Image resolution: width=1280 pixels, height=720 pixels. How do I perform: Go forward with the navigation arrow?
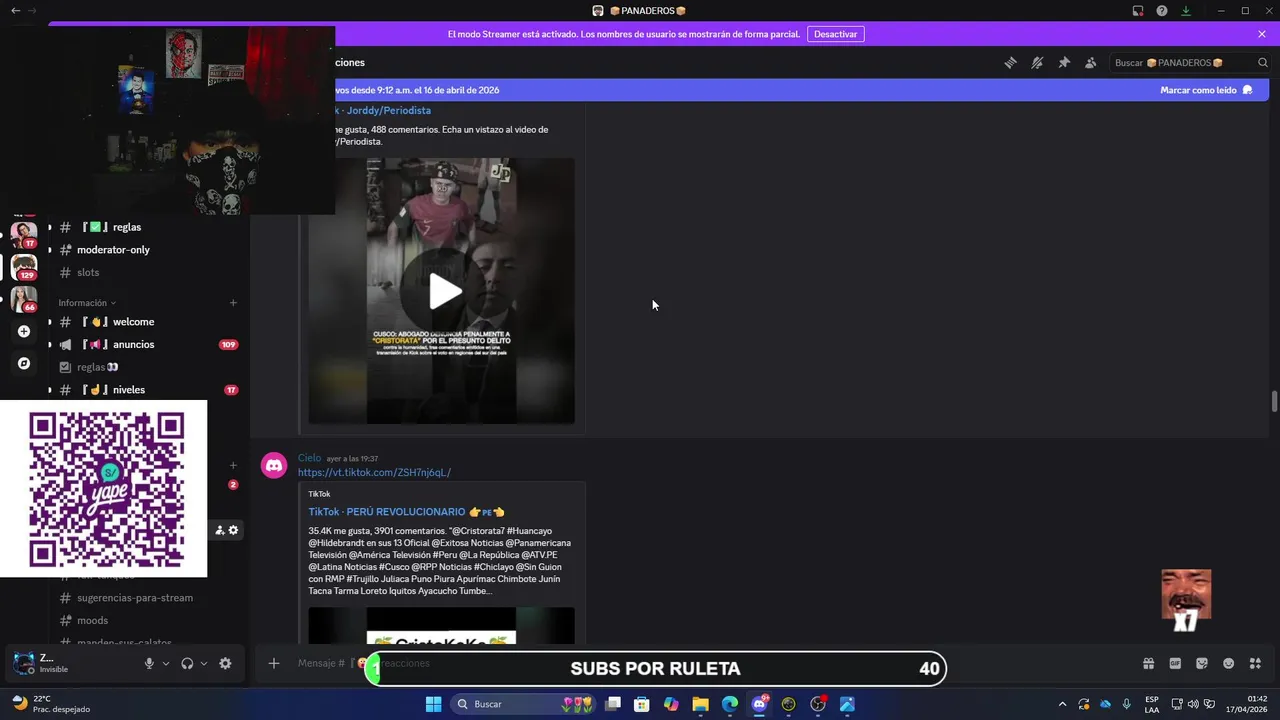click(33, 10)
